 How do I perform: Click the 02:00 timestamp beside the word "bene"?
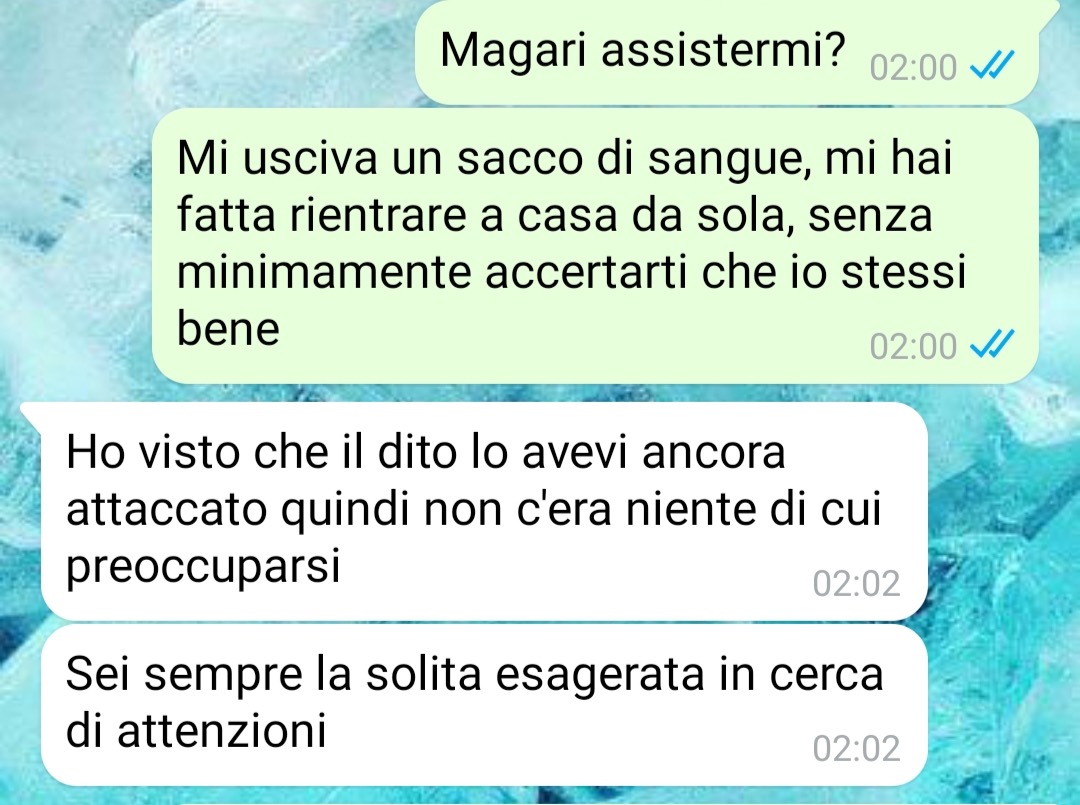tap(913, 346)
